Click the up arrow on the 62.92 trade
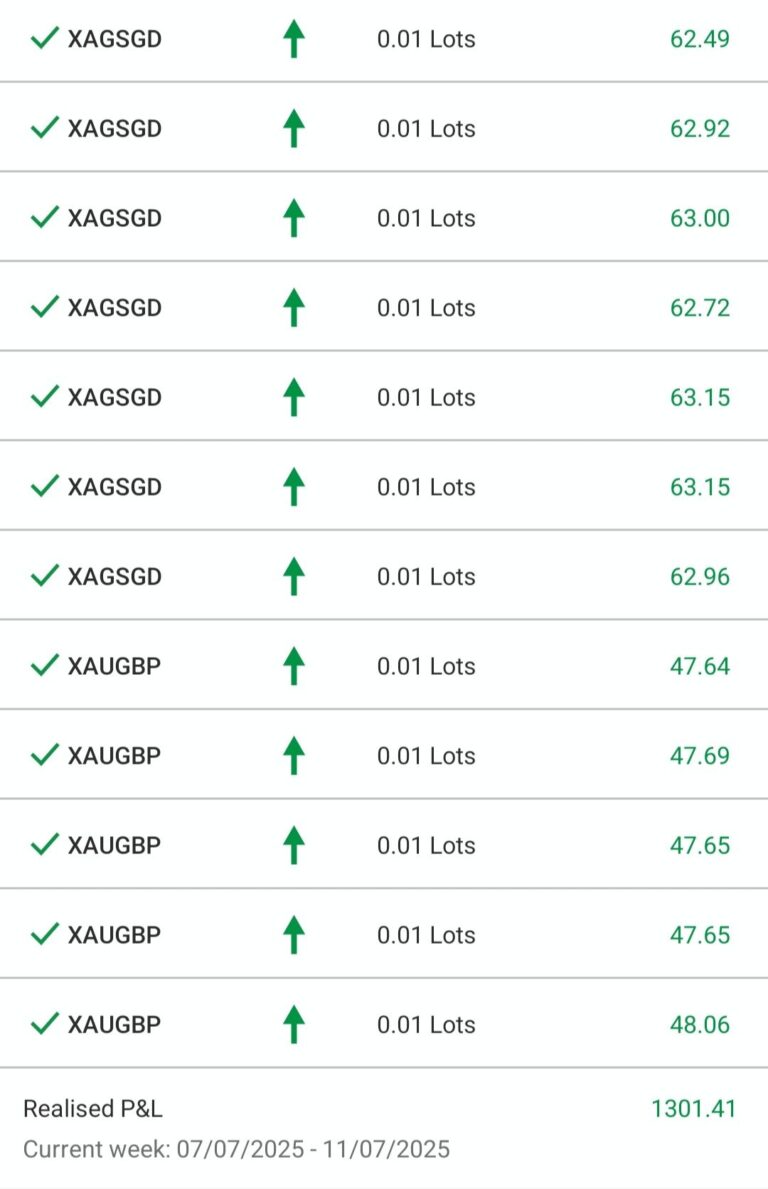Screen dimensions: 768x1189 tap(293, 127)
